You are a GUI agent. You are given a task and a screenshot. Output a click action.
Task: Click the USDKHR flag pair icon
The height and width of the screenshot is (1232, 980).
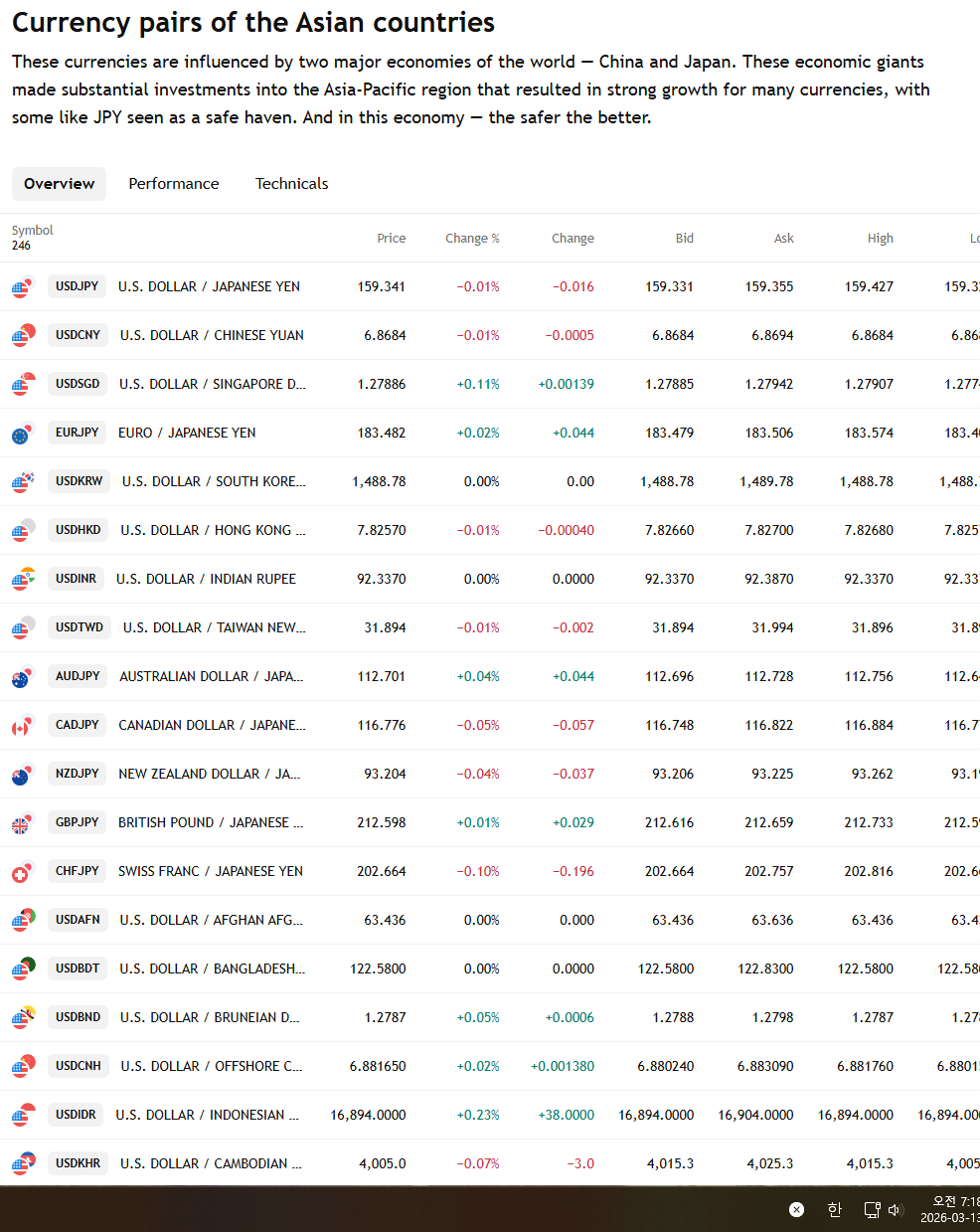23,1163
